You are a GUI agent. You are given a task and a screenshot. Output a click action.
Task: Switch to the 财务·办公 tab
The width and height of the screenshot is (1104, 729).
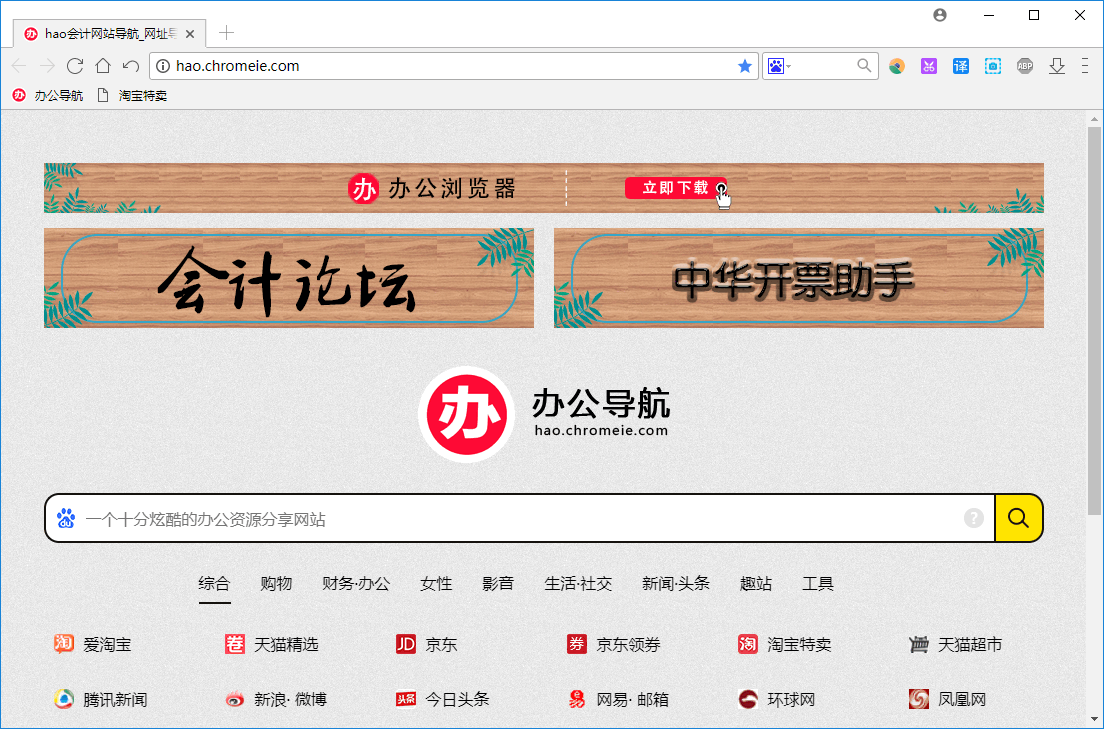(356, 583)
